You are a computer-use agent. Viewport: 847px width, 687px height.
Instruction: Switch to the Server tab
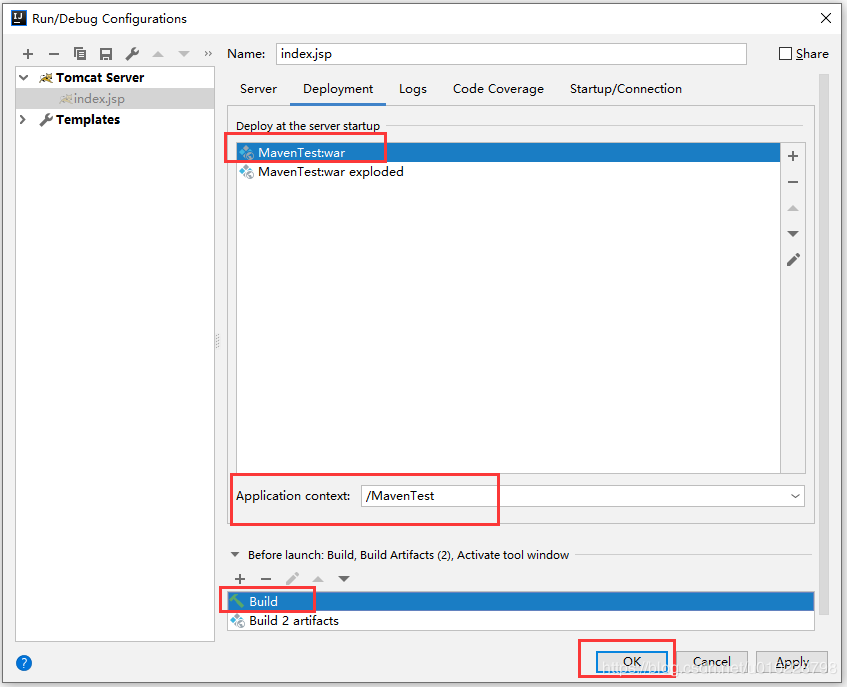258,89
